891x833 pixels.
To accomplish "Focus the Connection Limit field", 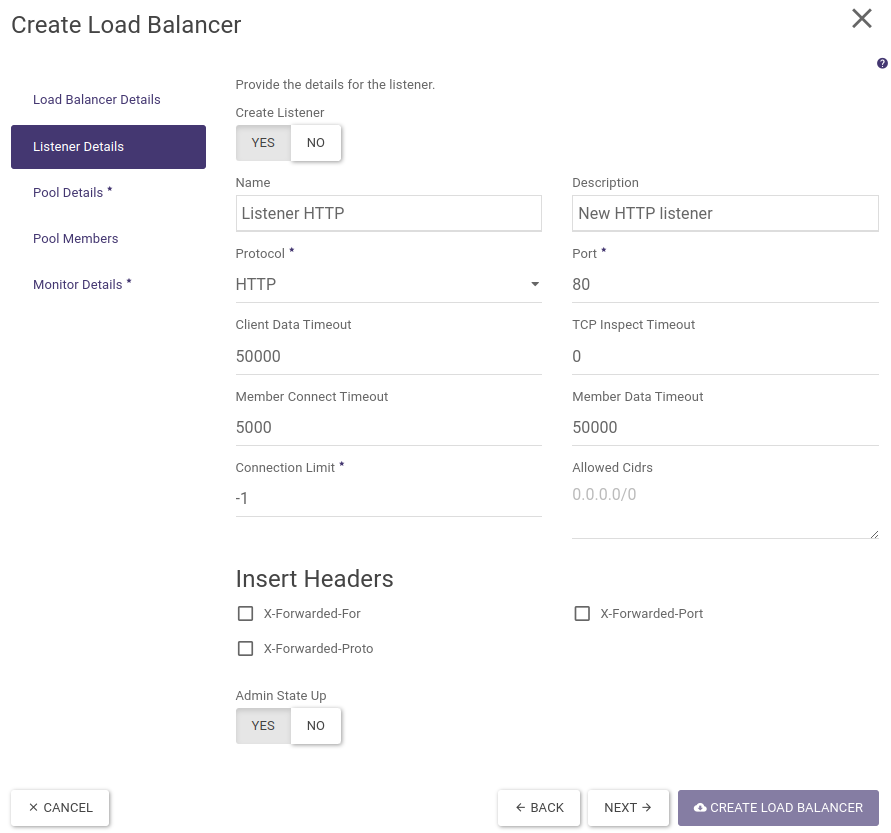I will 388,498.
